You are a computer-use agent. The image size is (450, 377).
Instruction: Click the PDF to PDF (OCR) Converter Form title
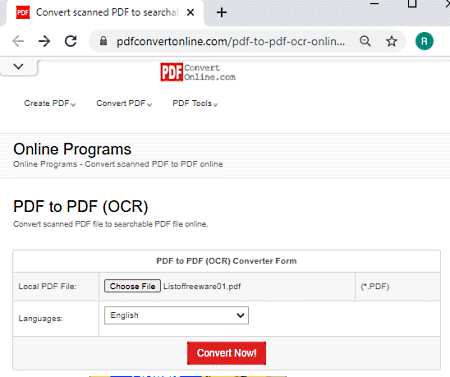click(226, 261)
